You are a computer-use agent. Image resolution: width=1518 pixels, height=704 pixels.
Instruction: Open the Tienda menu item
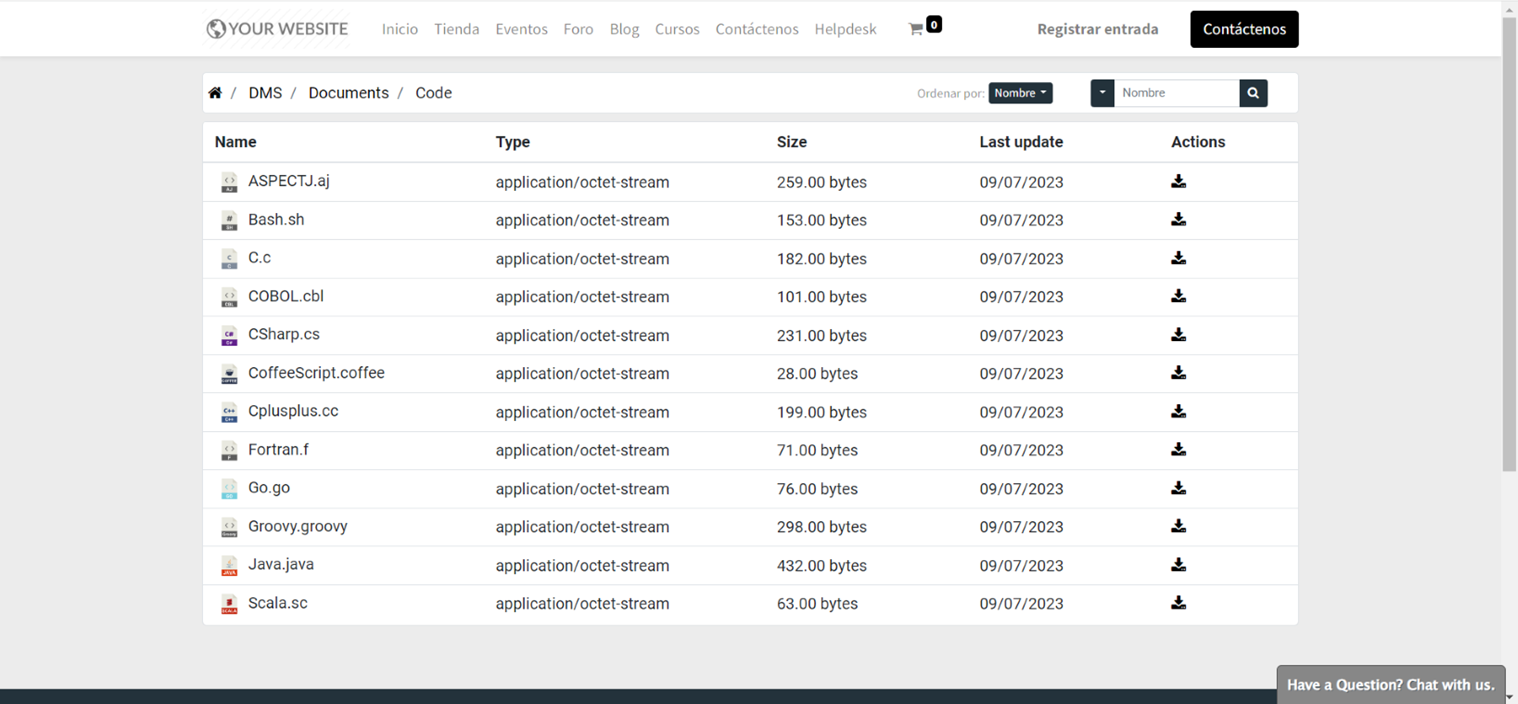click(456, 29)
